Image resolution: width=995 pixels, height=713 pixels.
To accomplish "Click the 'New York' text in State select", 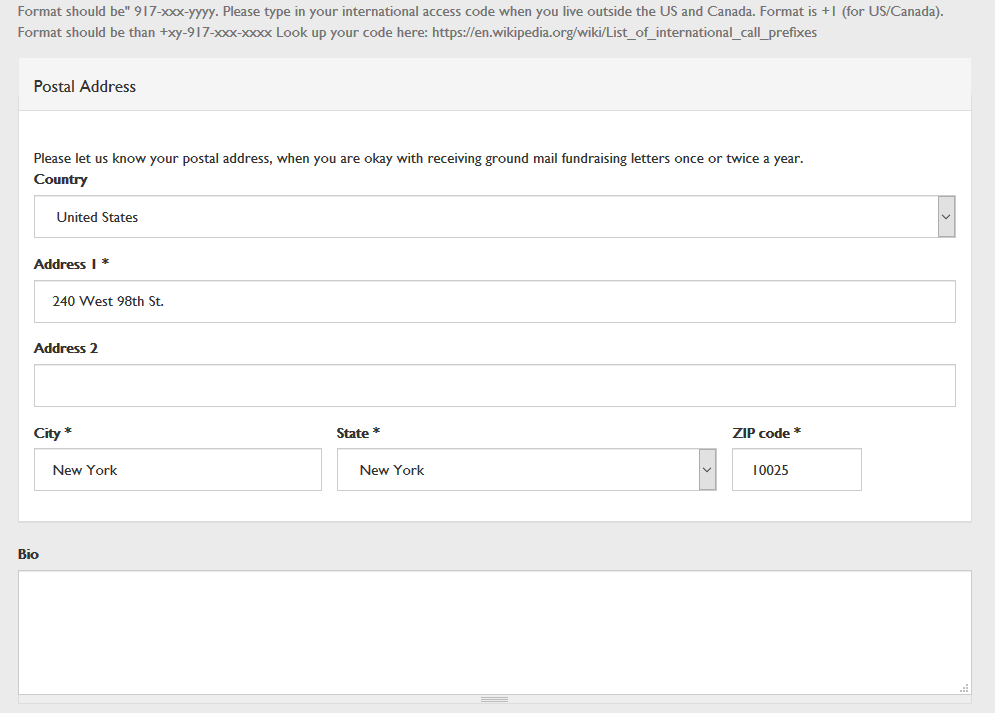I will click(392, 470).
